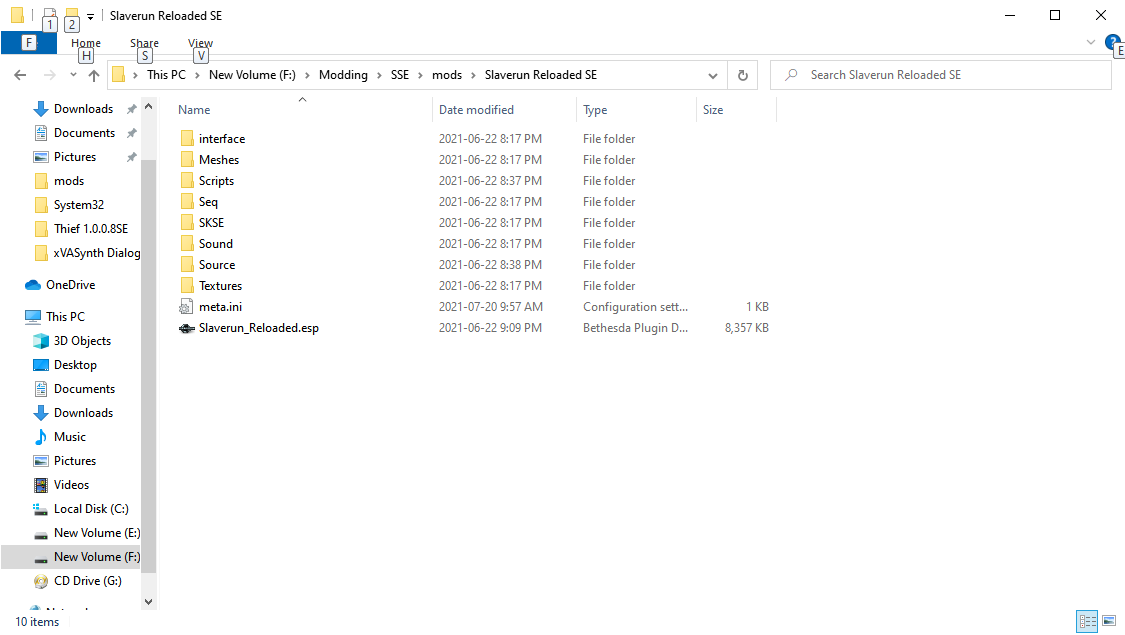Expand the ribbon with the chevron

coord(1091,42)
